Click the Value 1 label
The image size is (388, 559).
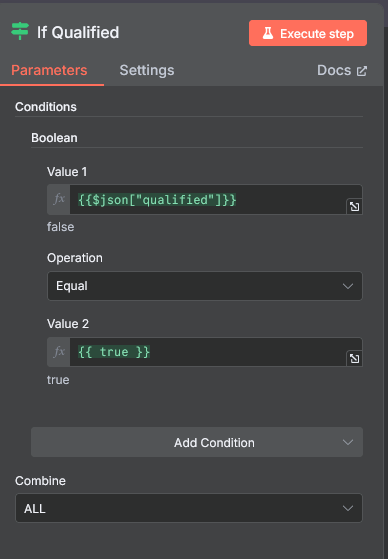click(x=67, y=172)
